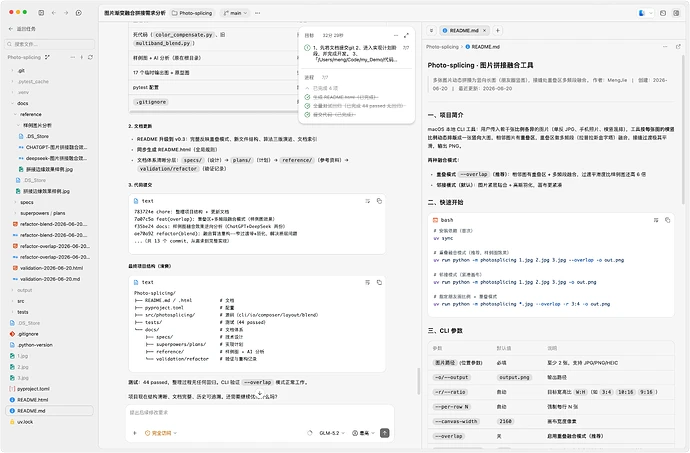Open README.md in external window icon
Image resolution: width=690 pixels, height=453 pixels.
click(x=678, y=47)
